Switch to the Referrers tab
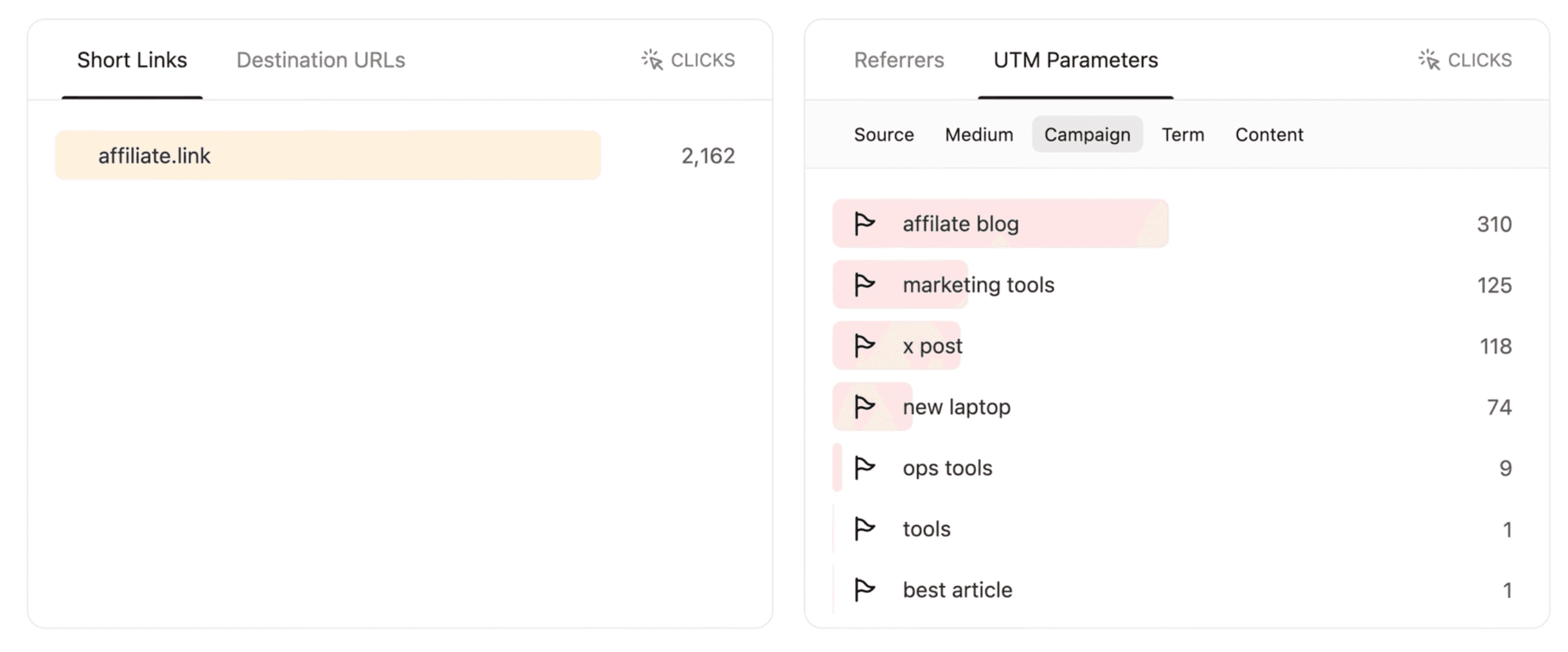This screenshot has width=1568, height=652. tap(899, 60)
